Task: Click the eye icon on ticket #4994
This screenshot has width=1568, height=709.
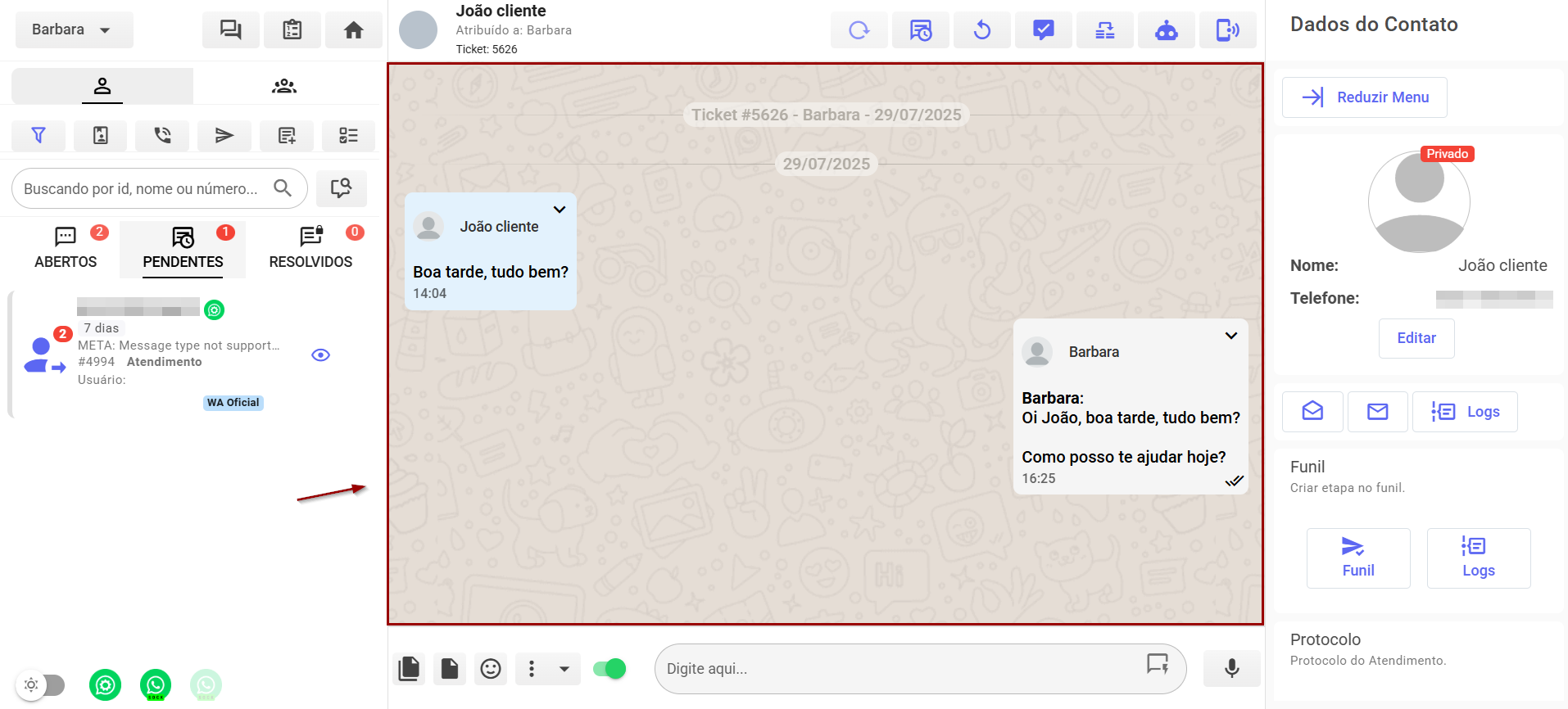Action: pyautogui.click(x=320, y=354)
